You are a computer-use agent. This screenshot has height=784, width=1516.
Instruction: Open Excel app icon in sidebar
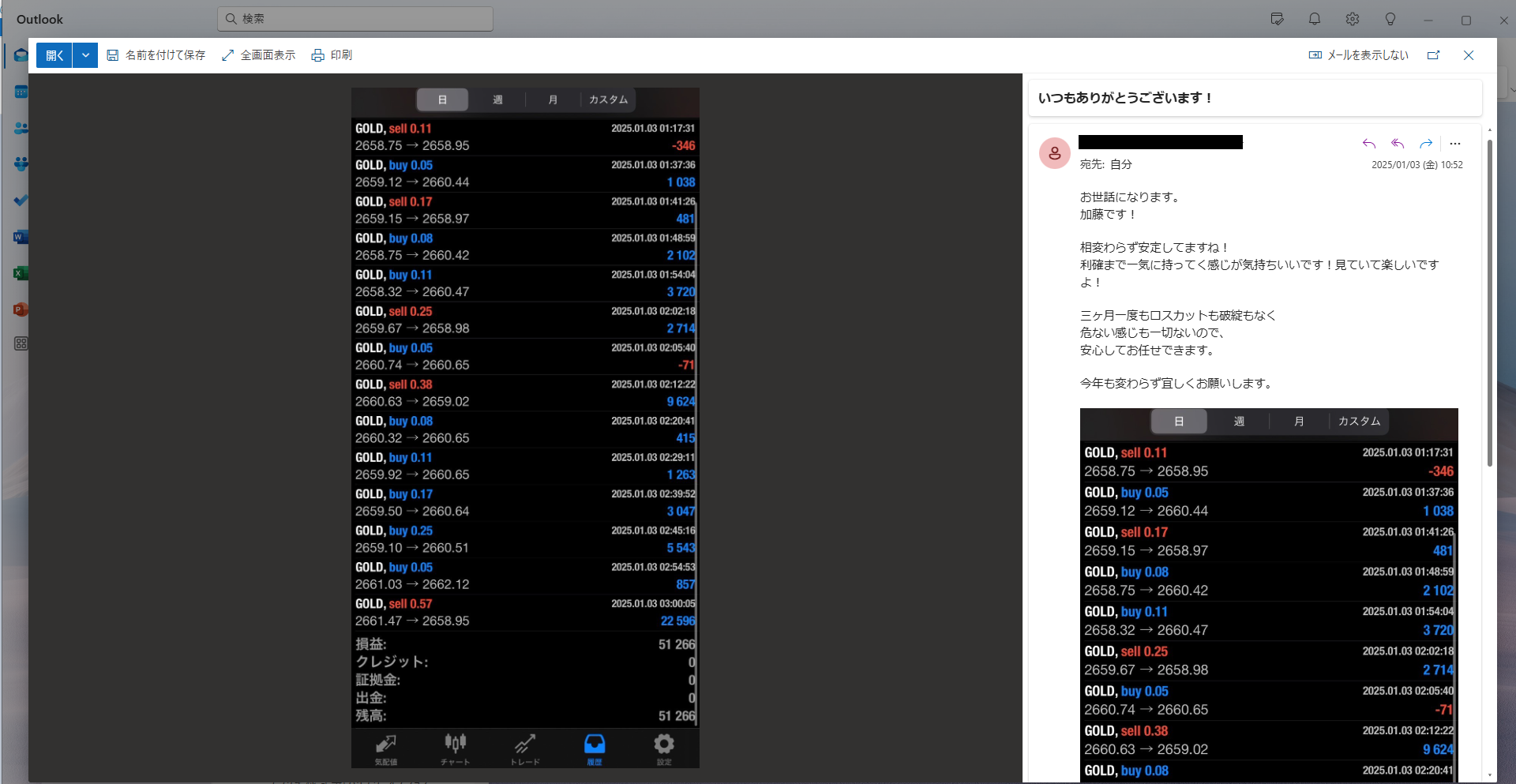[21, 273]
